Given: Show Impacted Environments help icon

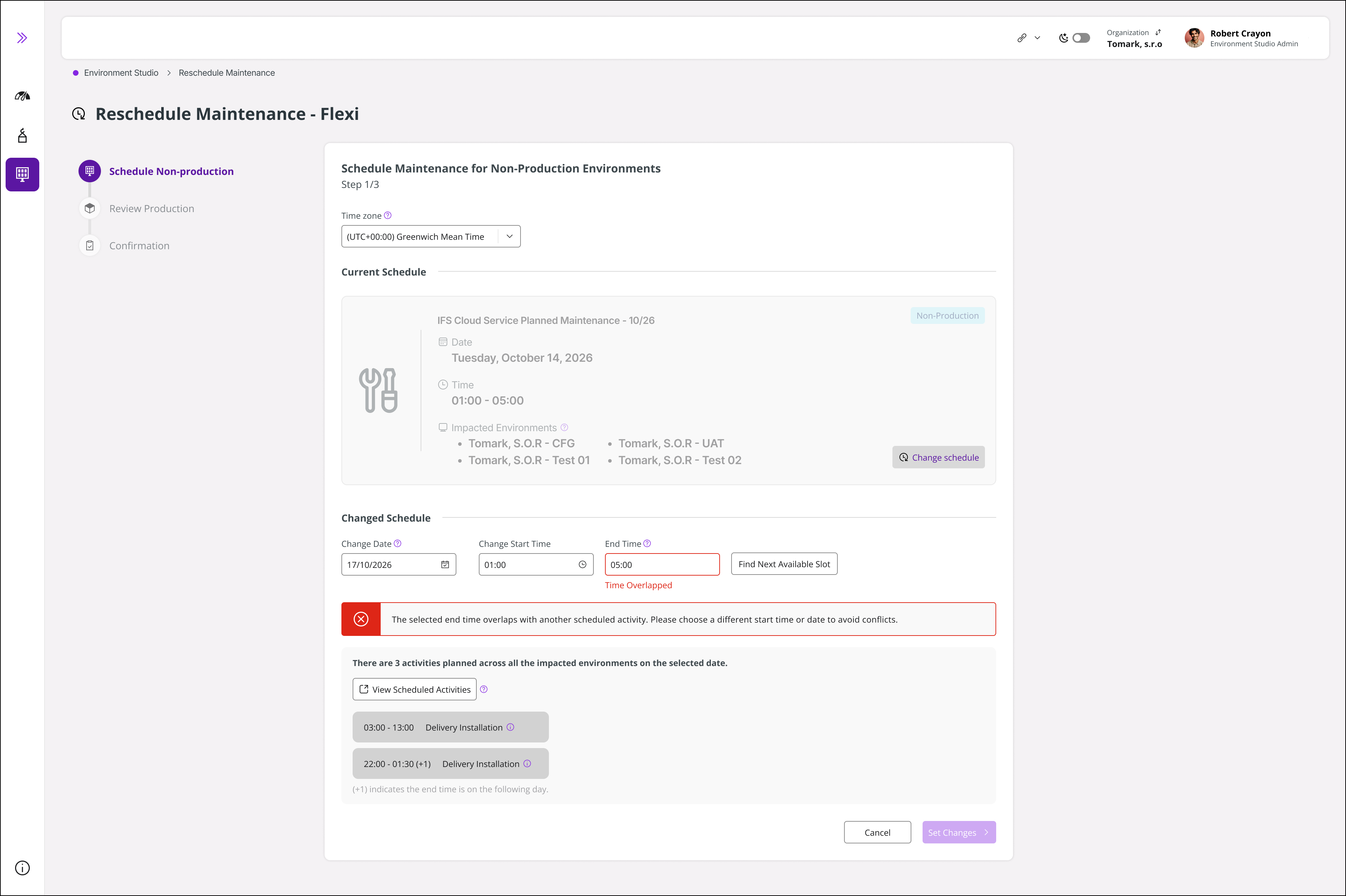Looking at the screenshot, I should [564, 427].
